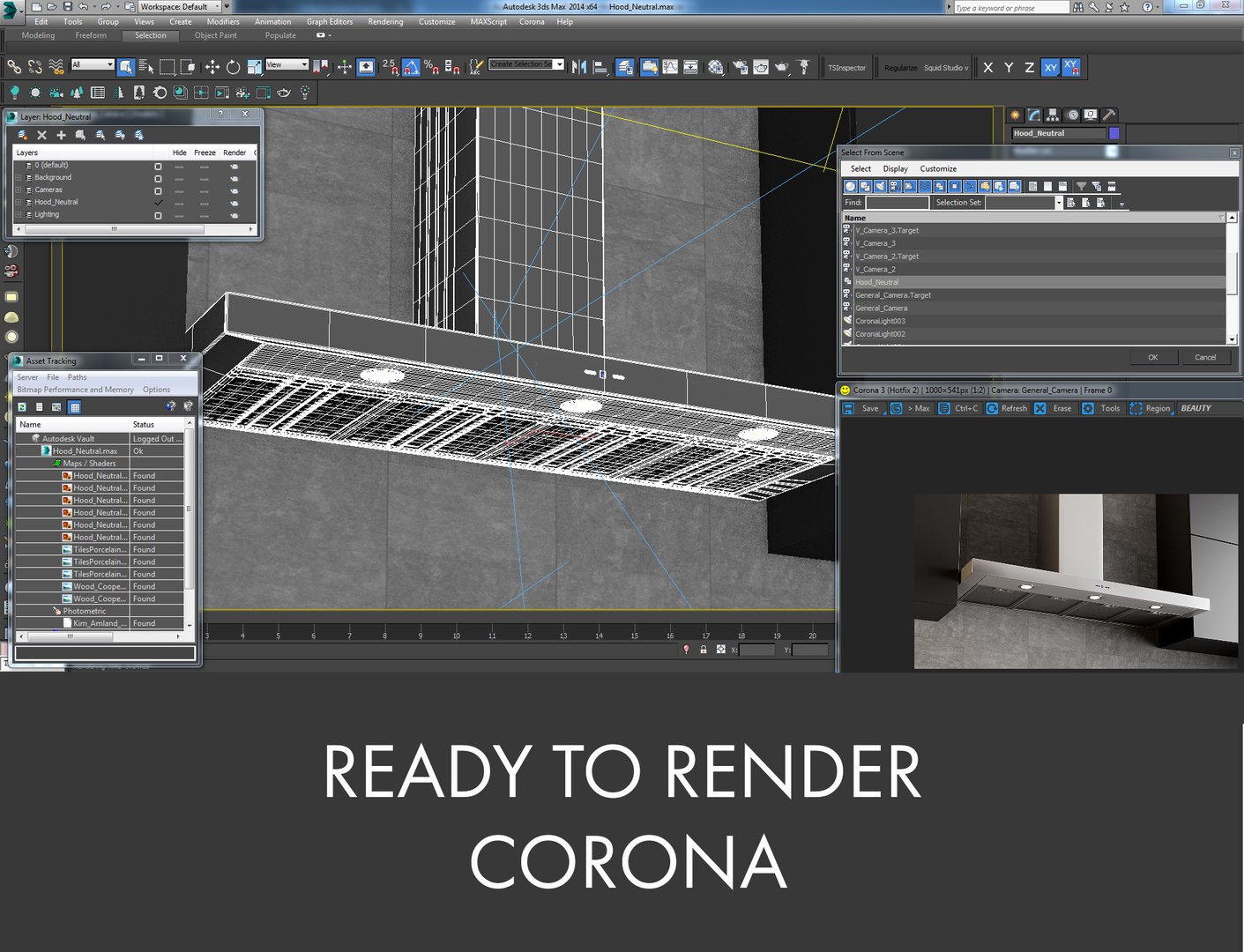Set Lighting layer as current via checkbox
The height and width of the screenshot is (952, 1244).
click(x=158, y=215)
